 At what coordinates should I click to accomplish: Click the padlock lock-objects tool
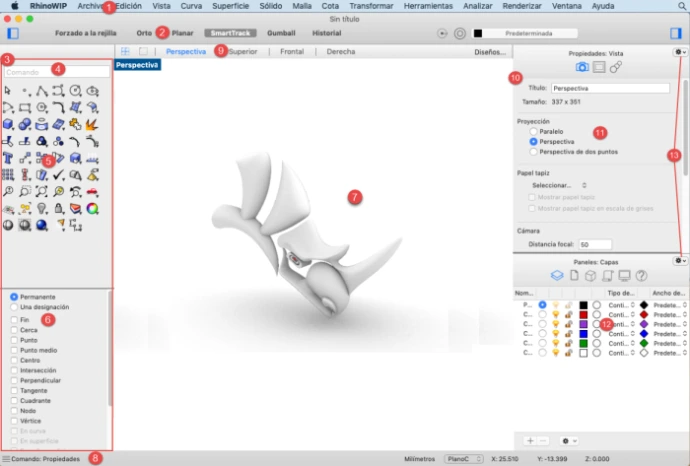point(59,209)
